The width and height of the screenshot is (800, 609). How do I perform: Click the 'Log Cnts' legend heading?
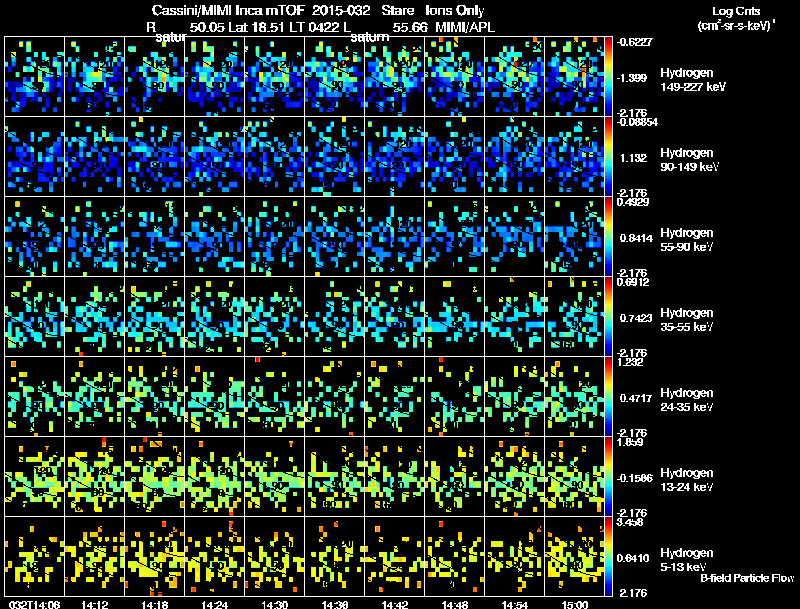[x=736, y=11]
